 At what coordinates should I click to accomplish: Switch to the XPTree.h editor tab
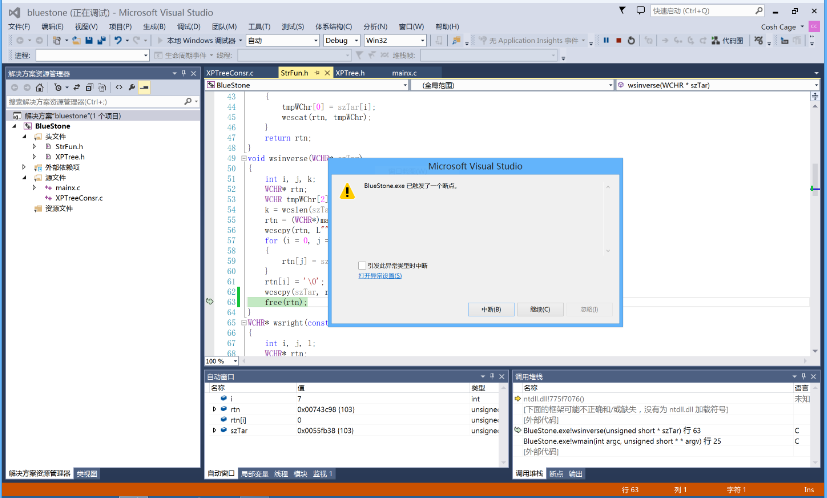(350, 73)
